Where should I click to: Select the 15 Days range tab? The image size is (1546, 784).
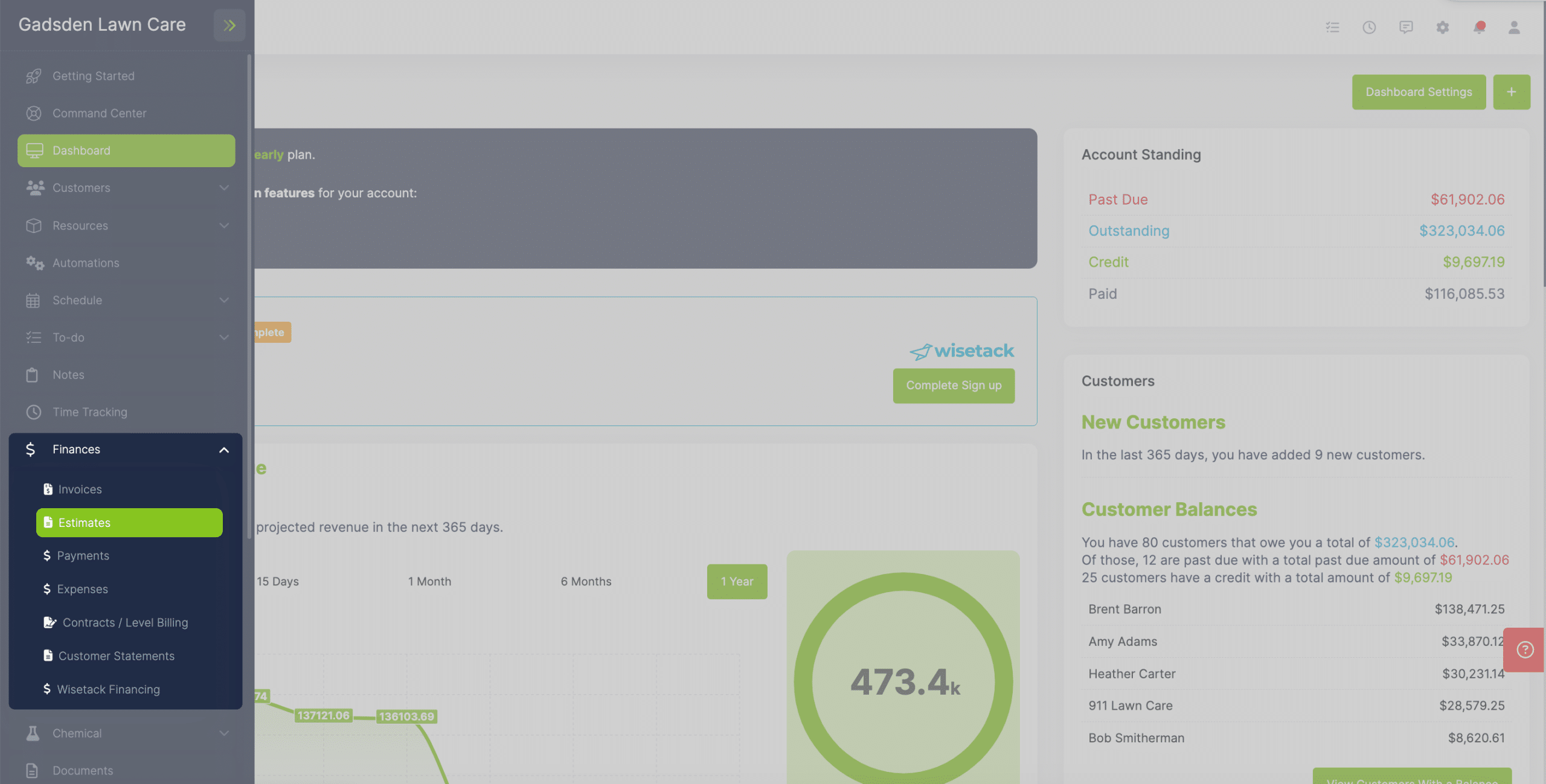coord(278,582)
